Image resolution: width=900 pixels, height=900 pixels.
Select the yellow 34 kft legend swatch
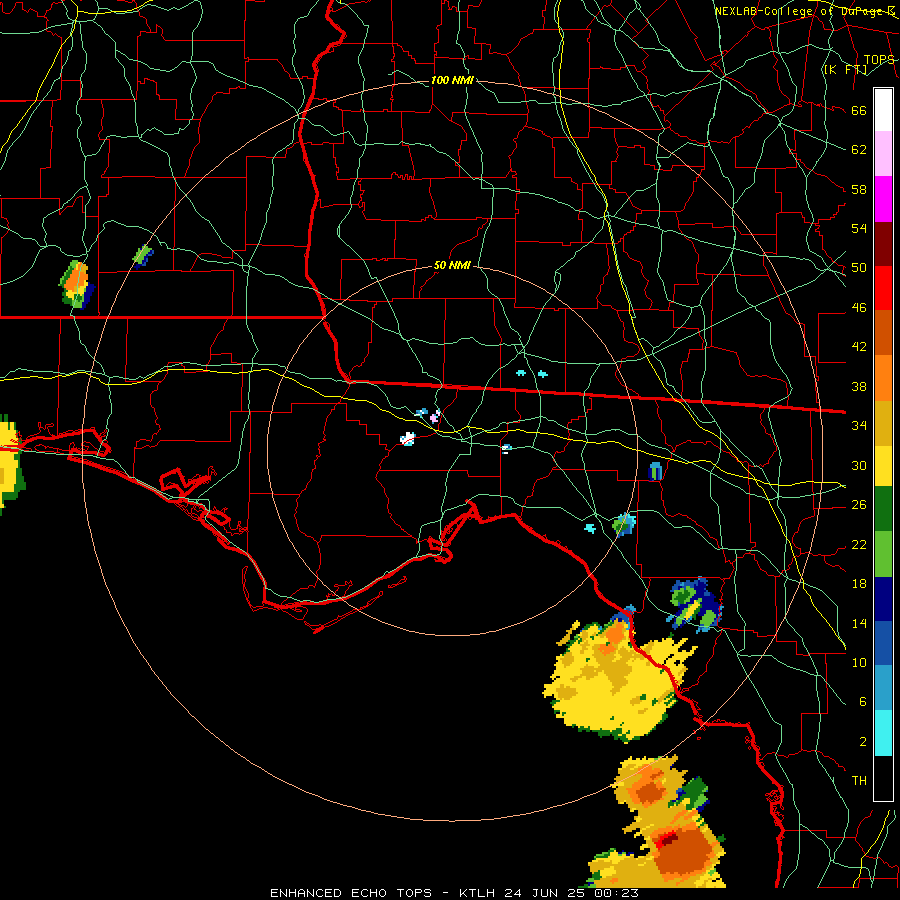pyautogui.click(x=883, y=465)
